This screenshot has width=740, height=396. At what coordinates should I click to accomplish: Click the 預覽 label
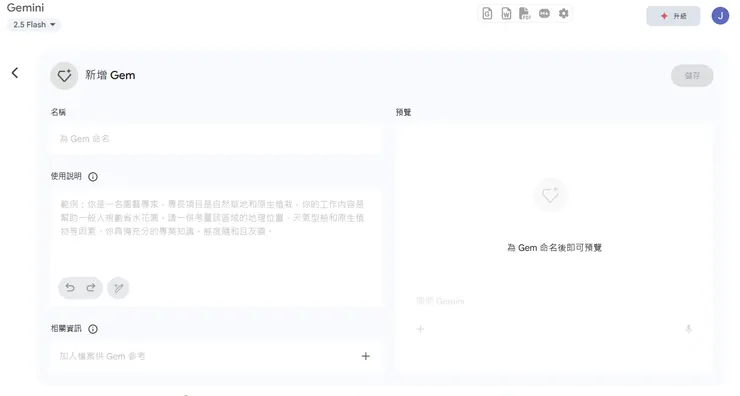coord(404,112)
